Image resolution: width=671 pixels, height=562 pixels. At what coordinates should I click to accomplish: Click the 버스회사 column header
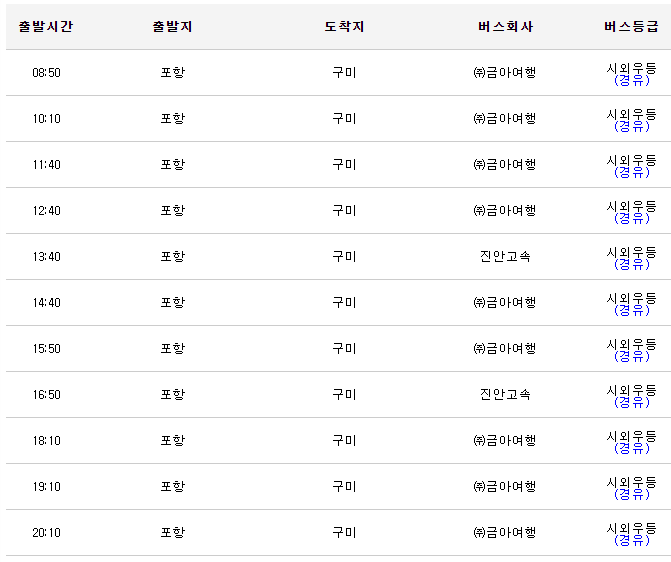coord(505,27)
